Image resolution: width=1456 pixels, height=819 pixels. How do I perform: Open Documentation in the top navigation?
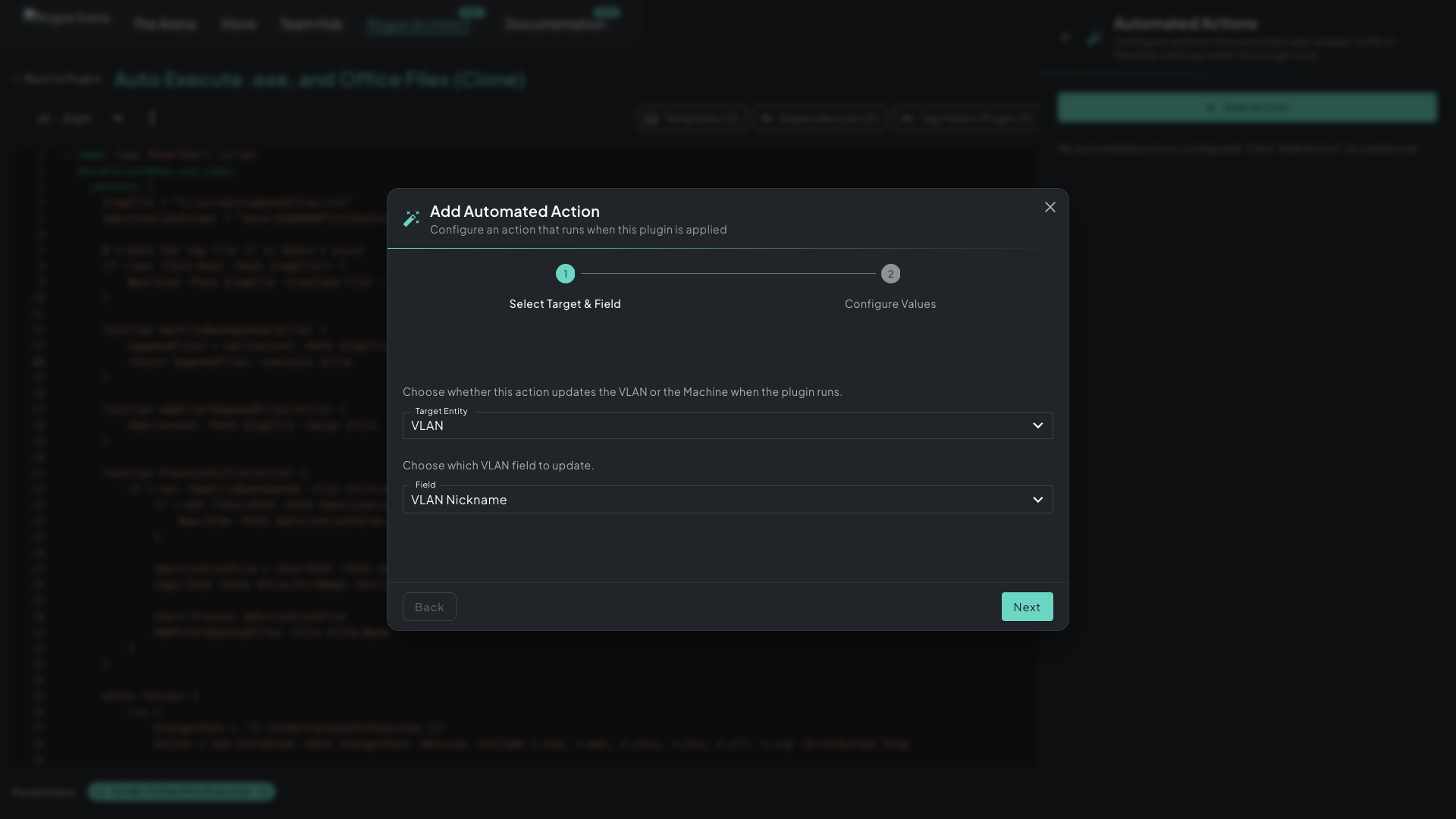(555, 24)
